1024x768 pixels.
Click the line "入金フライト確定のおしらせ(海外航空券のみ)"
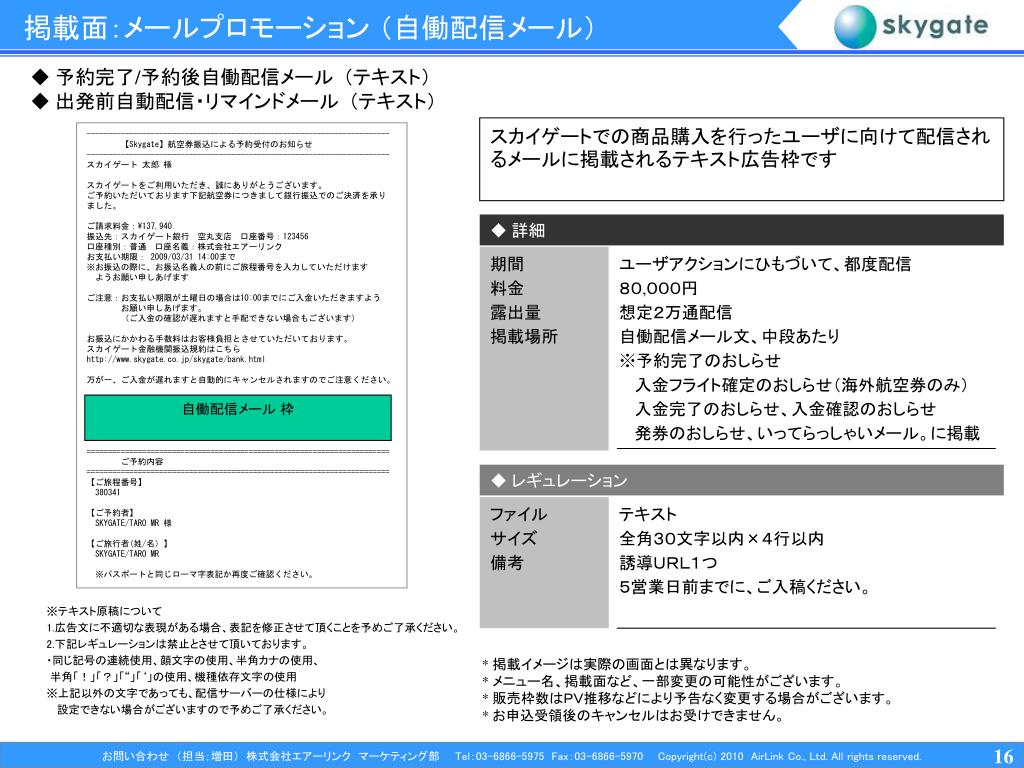801,385
